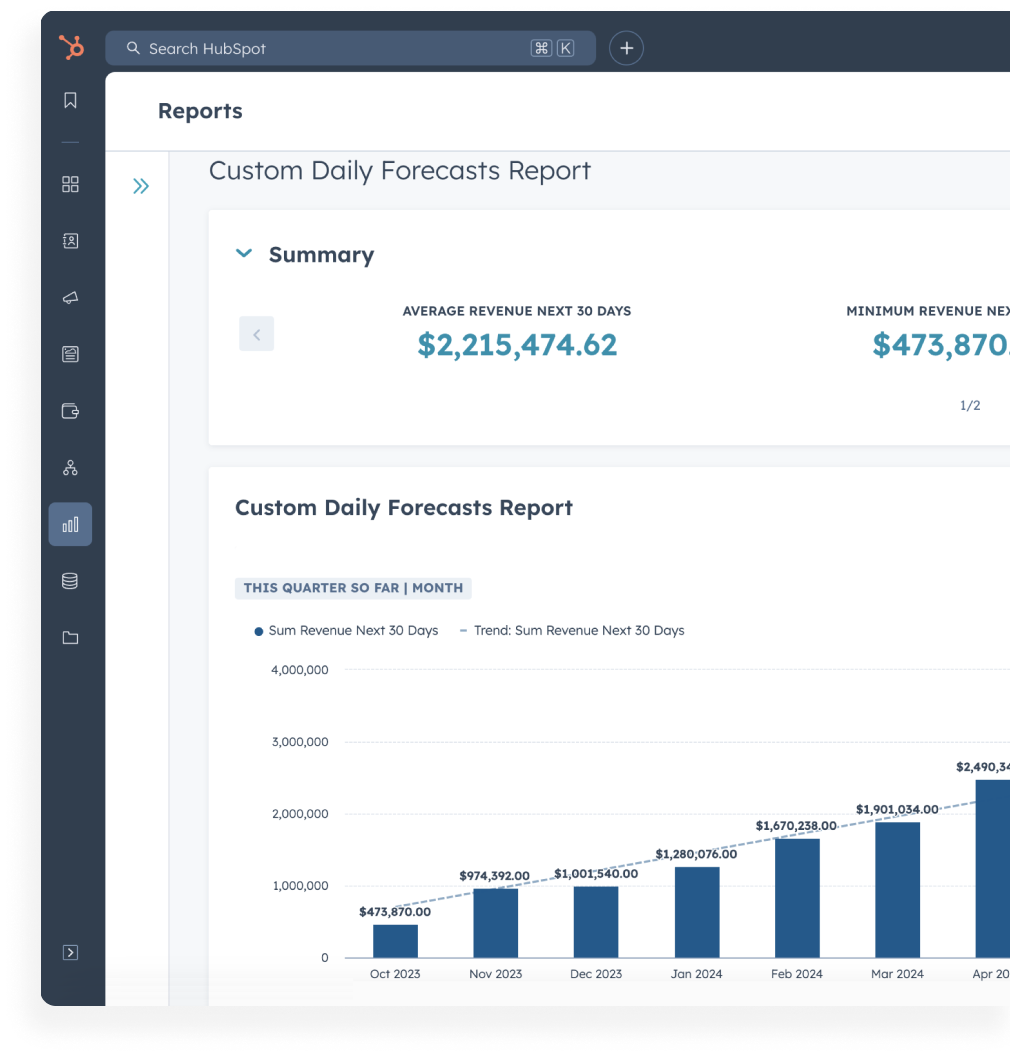1010x1056 pixels.
Task: Open the Library folder icon
Action: (70, 638)
